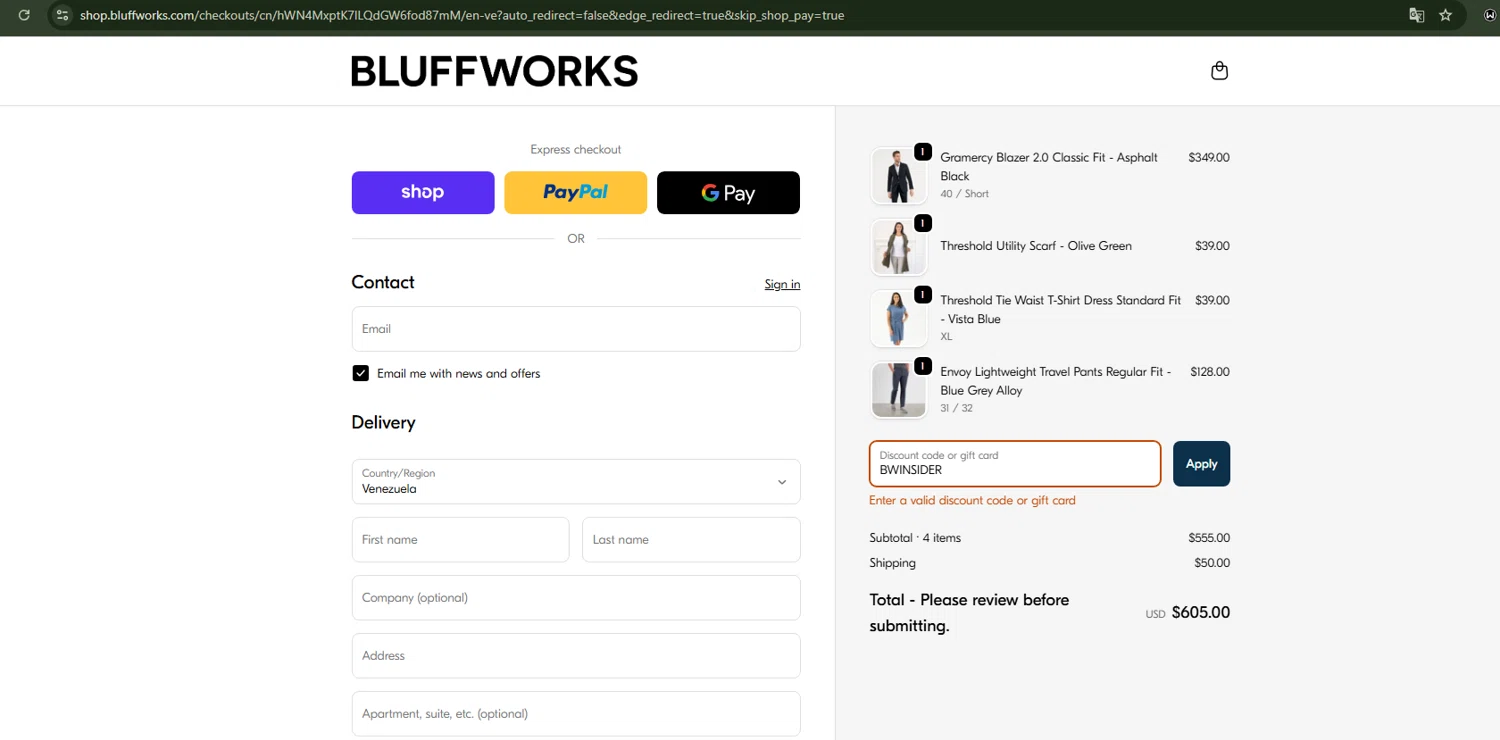Uncheck Email me with news and offers

tap(361, 373)
